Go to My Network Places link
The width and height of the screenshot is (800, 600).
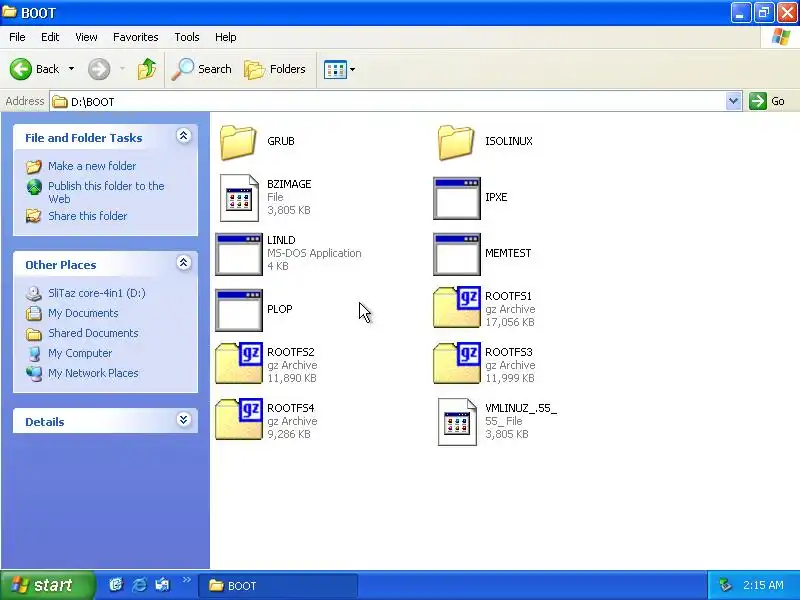[x=93, y=373]
